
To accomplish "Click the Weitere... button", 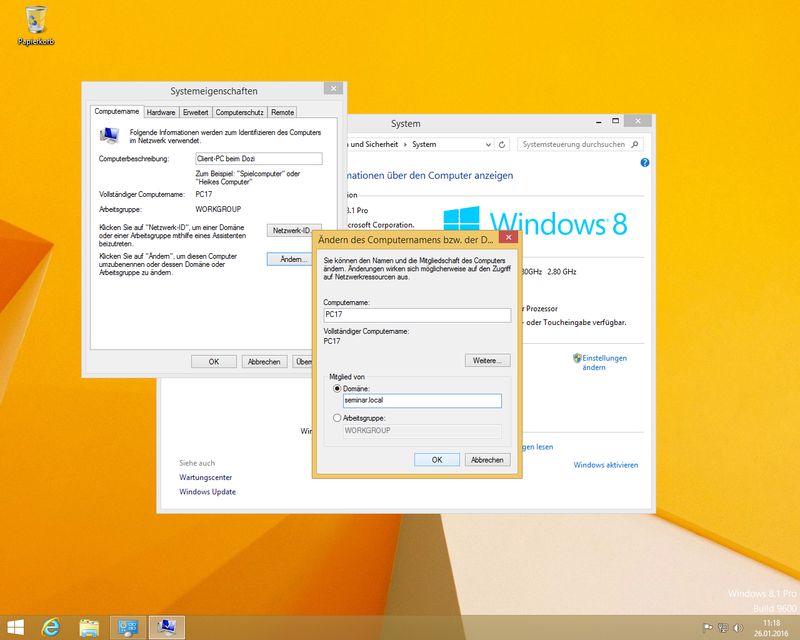I will tap(487, 360).
